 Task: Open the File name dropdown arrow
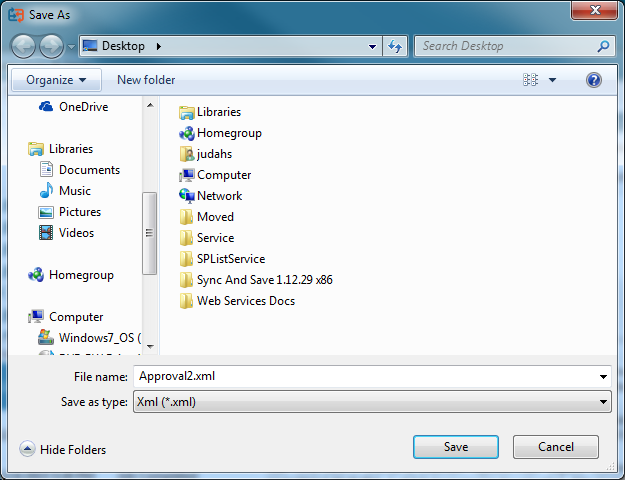click(603, 377)
